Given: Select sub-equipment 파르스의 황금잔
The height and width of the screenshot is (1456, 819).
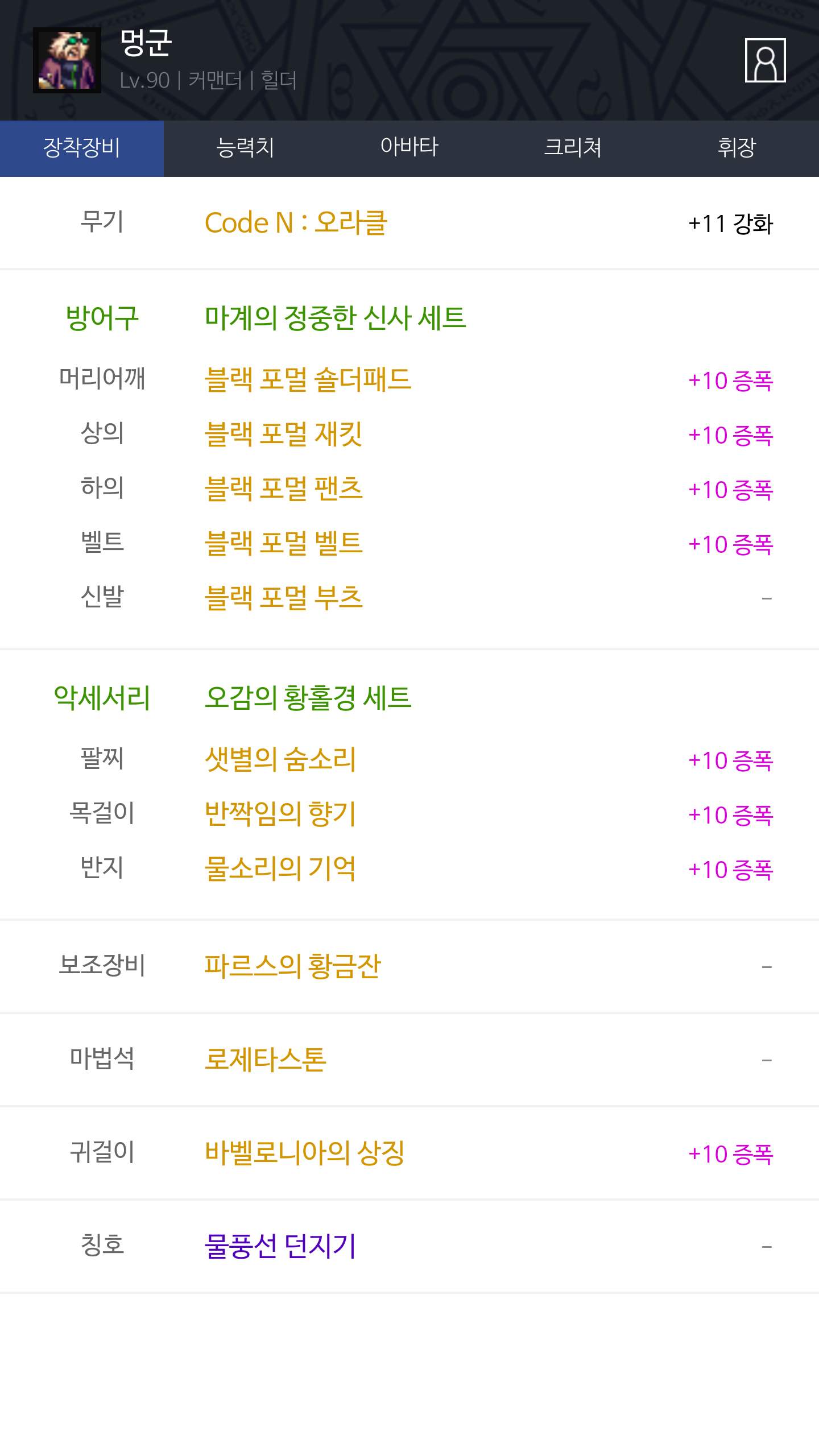Looking at the screenshot, I should 292,966.
